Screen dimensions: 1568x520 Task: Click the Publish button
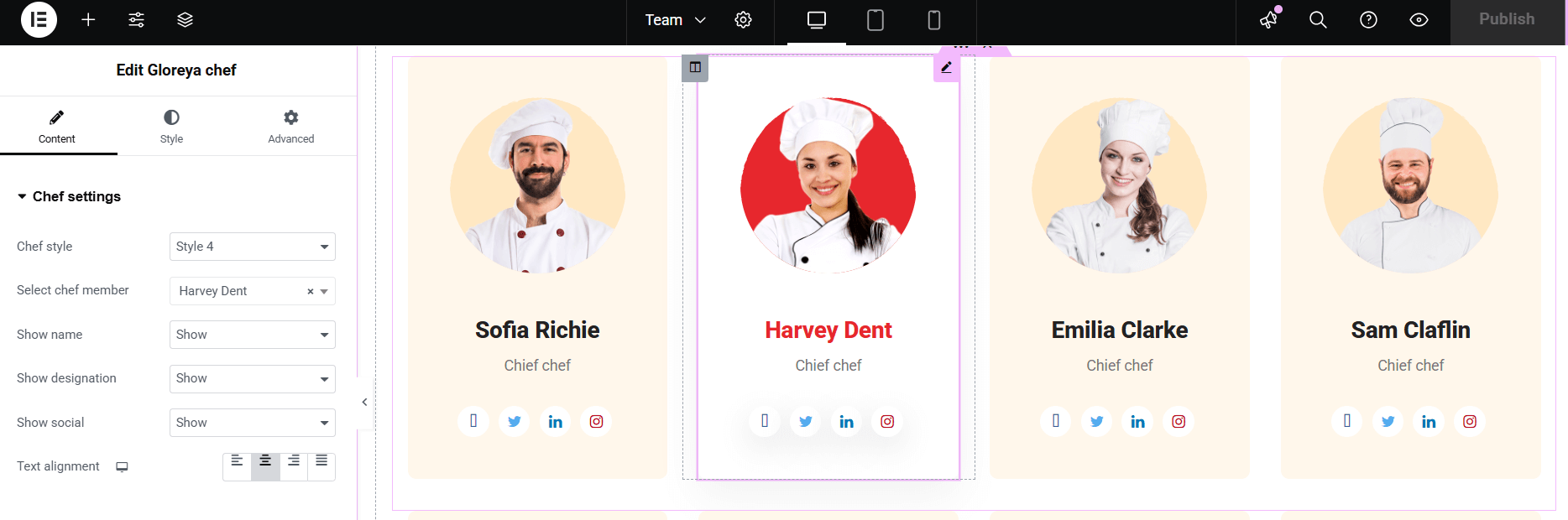1507,19
